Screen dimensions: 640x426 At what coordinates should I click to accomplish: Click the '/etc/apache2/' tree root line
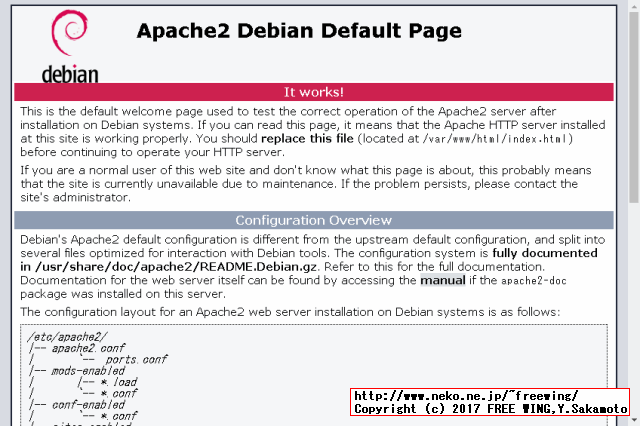(67, 337)
